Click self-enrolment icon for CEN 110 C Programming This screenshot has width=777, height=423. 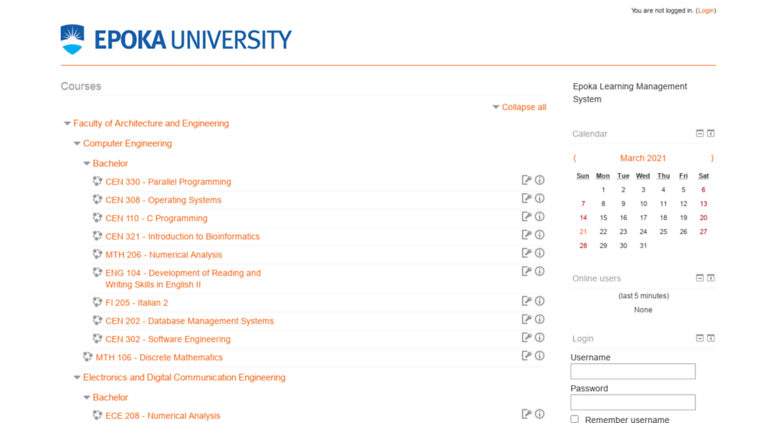pos(526,217)
